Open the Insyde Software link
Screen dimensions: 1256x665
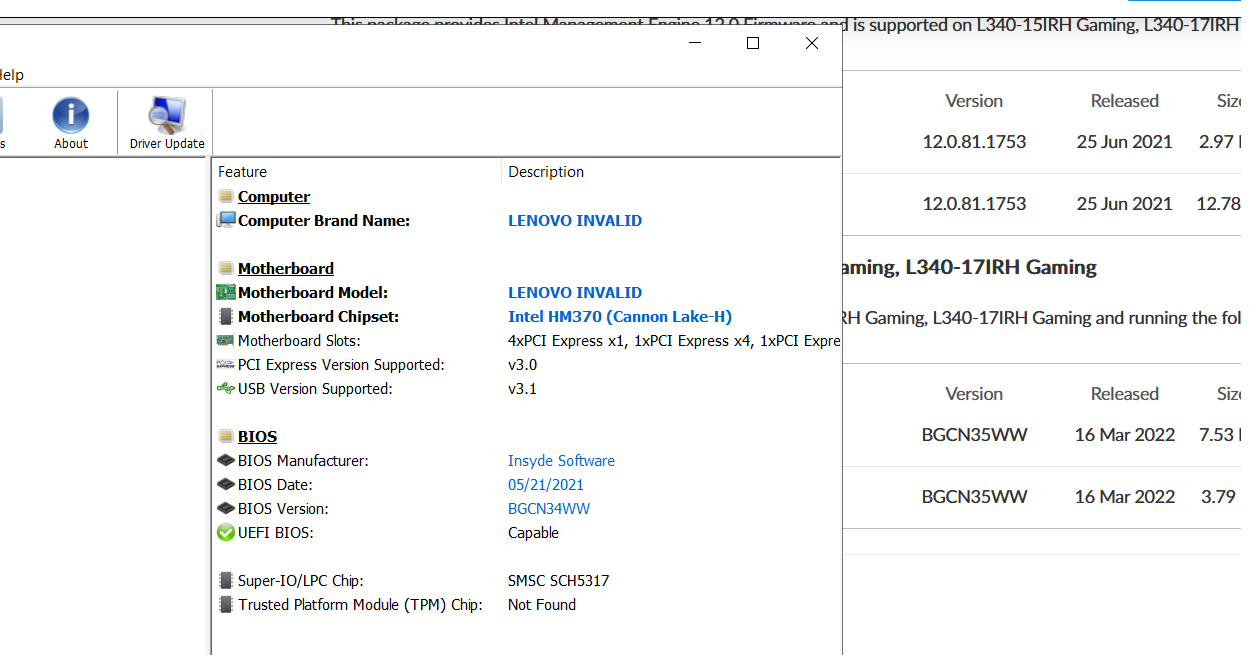(x=561, y=461)
